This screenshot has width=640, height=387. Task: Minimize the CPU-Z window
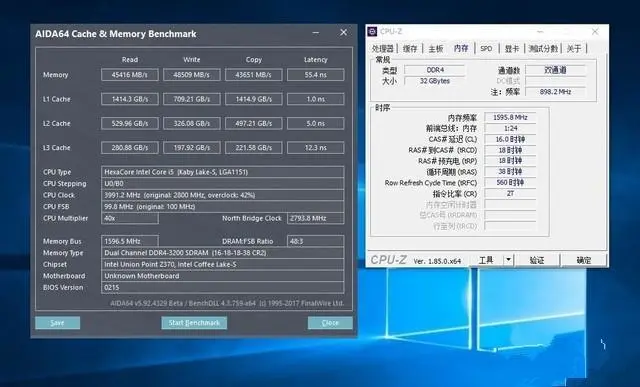coord(540,31)
